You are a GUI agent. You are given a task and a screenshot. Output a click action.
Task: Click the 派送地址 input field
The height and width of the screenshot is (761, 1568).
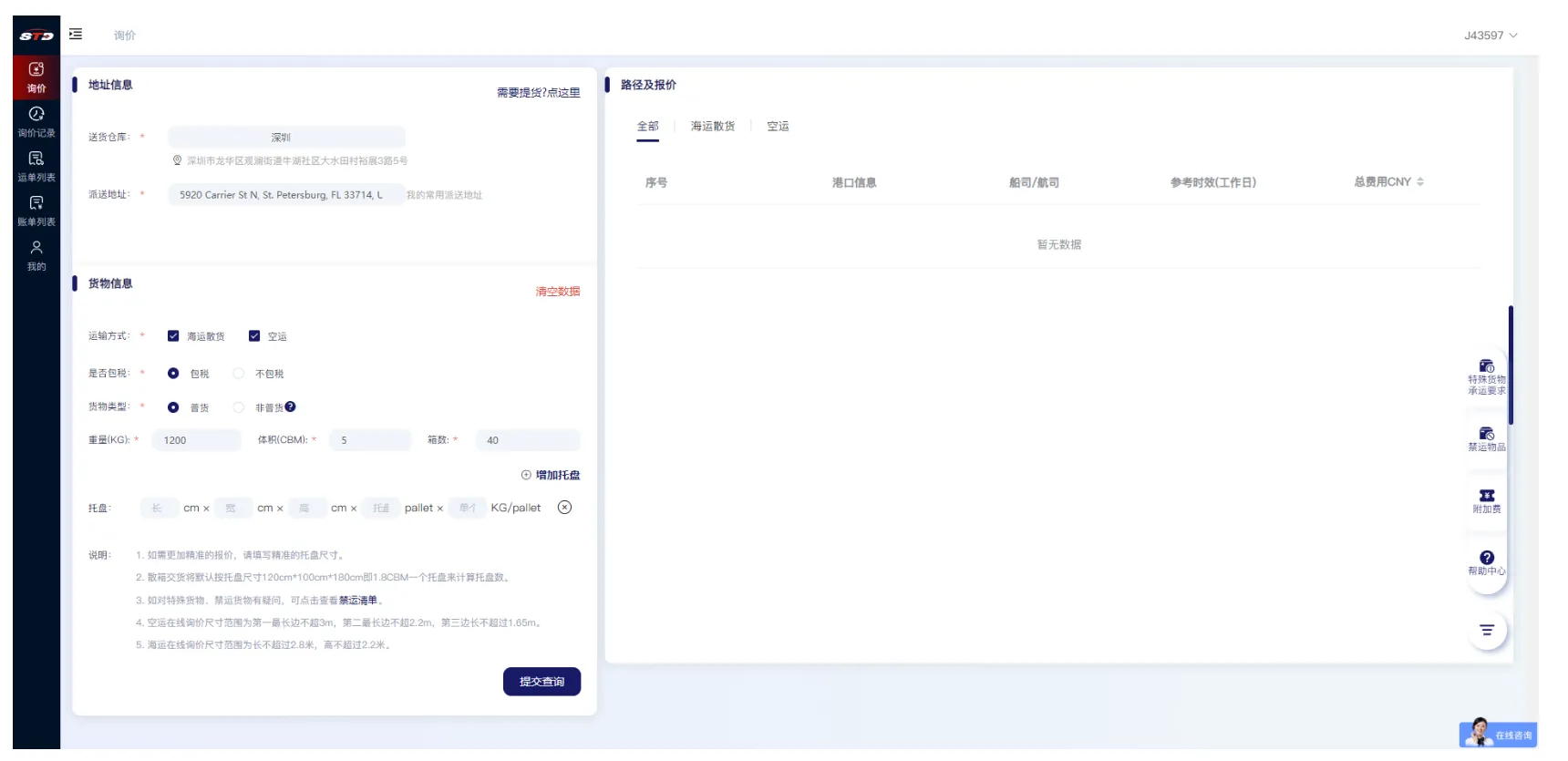[x=286, y=195]
